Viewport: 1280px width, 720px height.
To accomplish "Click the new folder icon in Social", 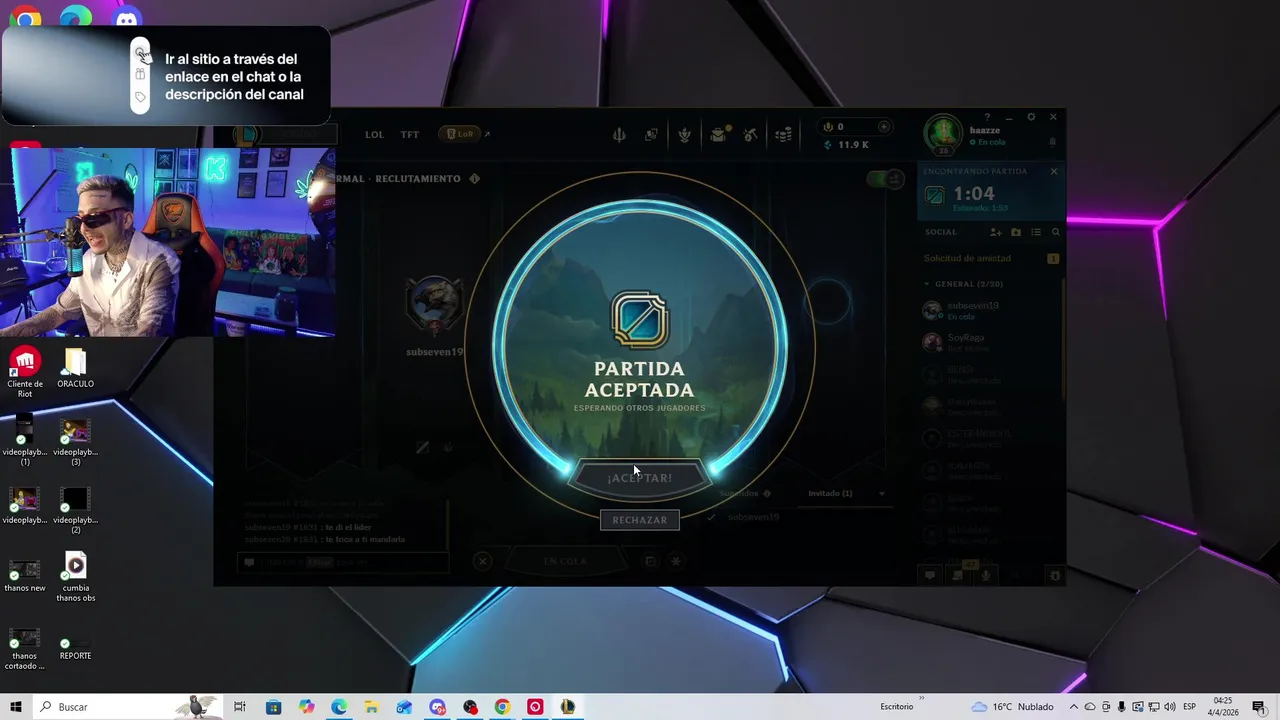I will click(1016, 232).
